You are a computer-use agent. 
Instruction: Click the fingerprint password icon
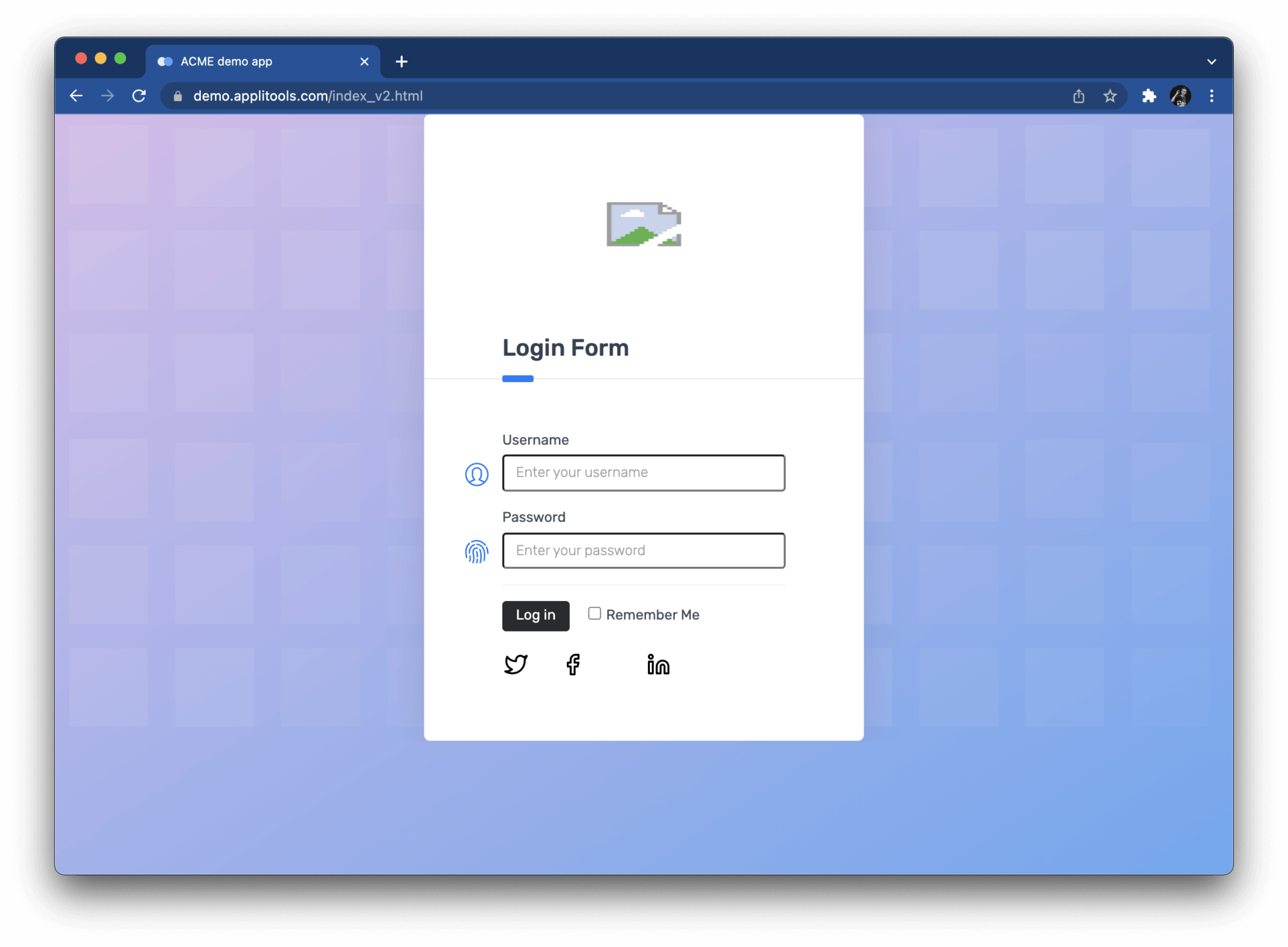(x=476, y=550)
